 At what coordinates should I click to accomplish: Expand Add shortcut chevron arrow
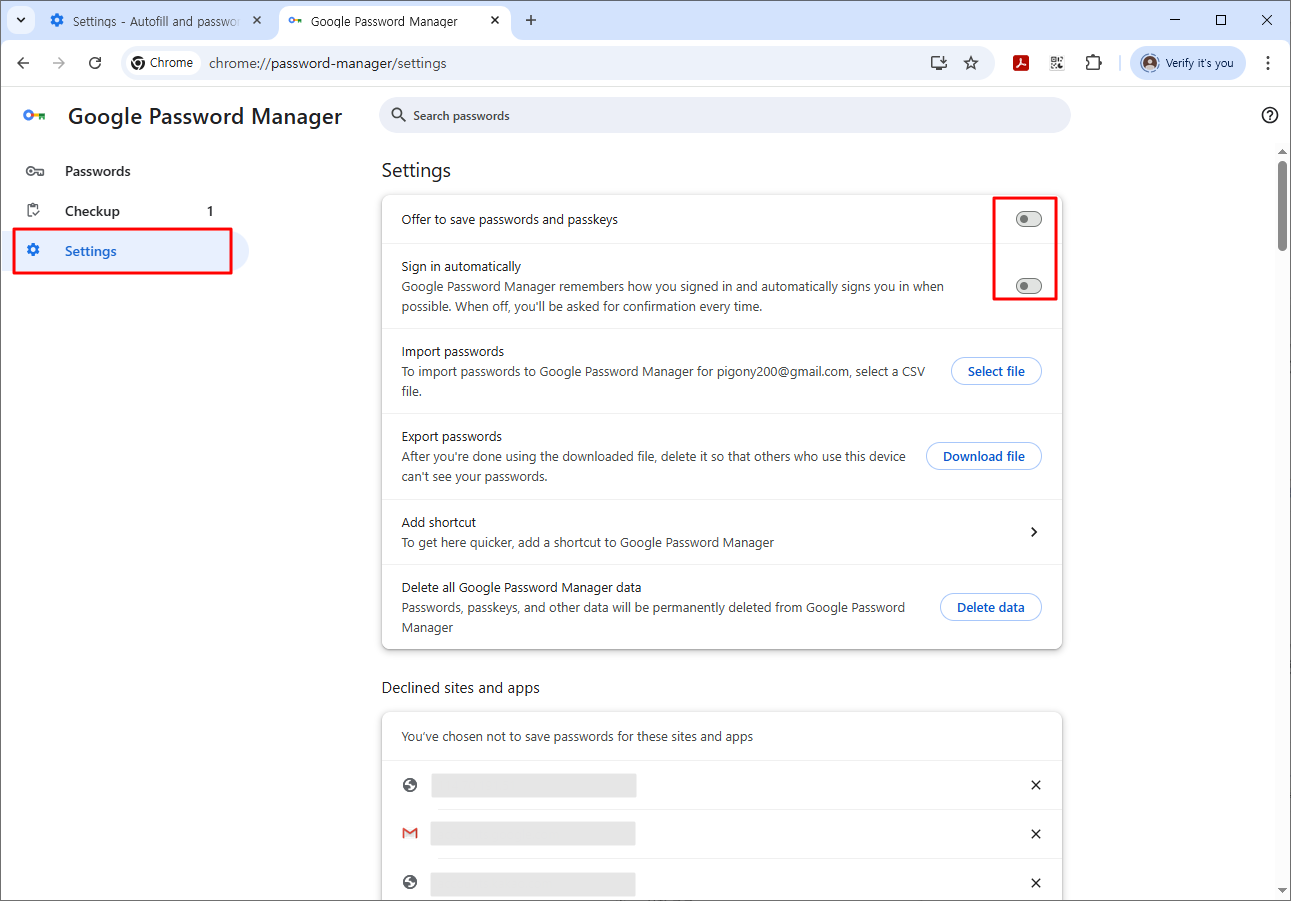tap(1034, 532)
